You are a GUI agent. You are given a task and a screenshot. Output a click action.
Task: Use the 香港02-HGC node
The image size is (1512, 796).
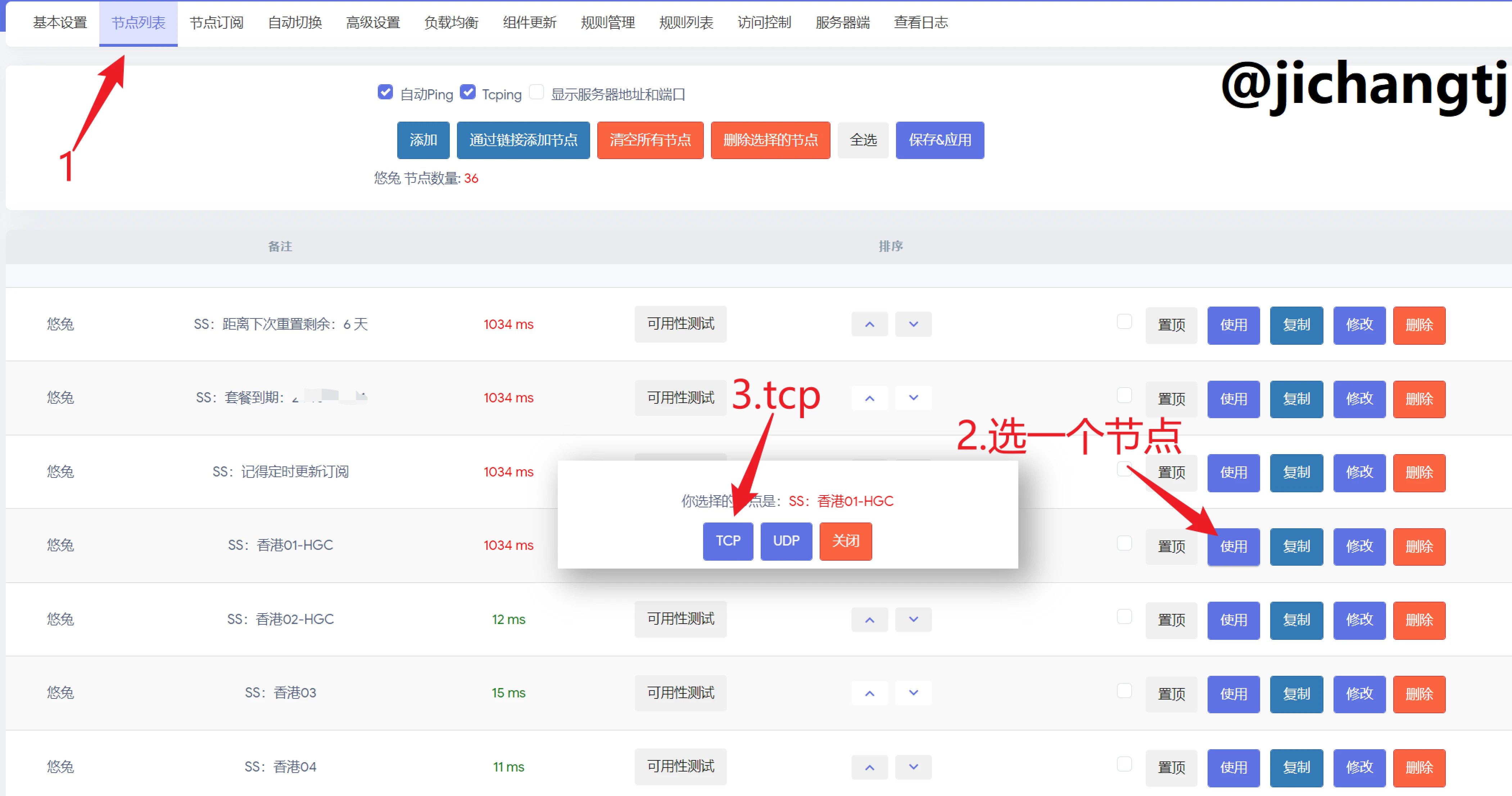(x=1233, y=620)
